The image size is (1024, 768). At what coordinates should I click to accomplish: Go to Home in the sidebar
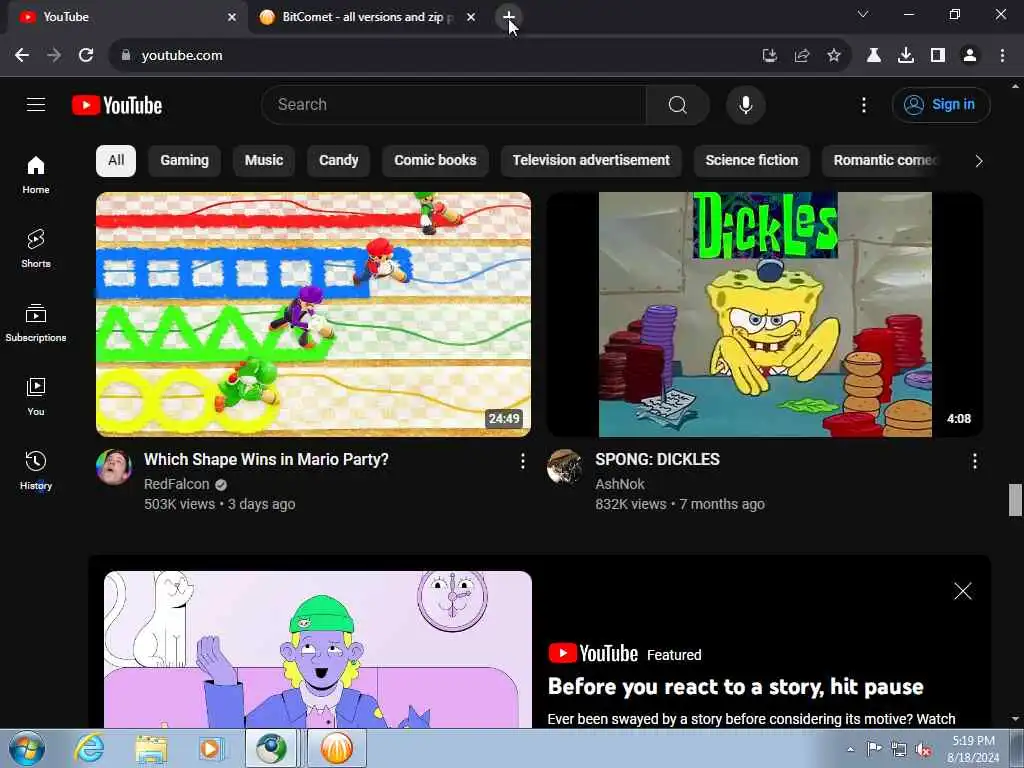coord(36,175)
